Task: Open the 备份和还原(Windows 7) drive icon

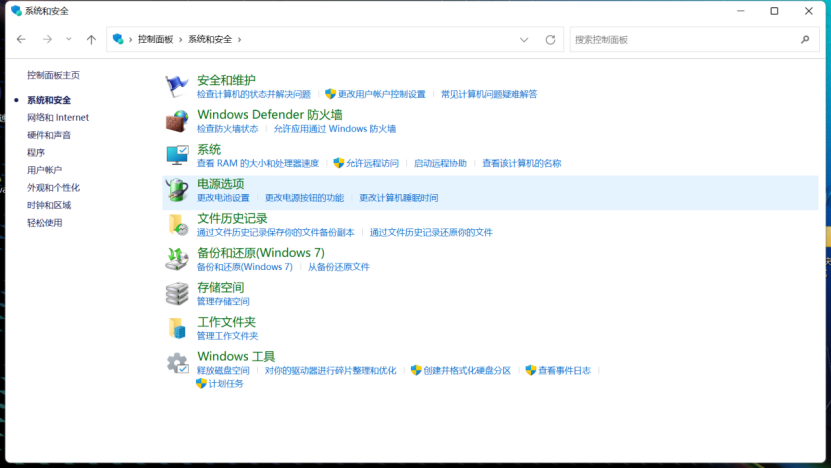Action: pos(176,259)
